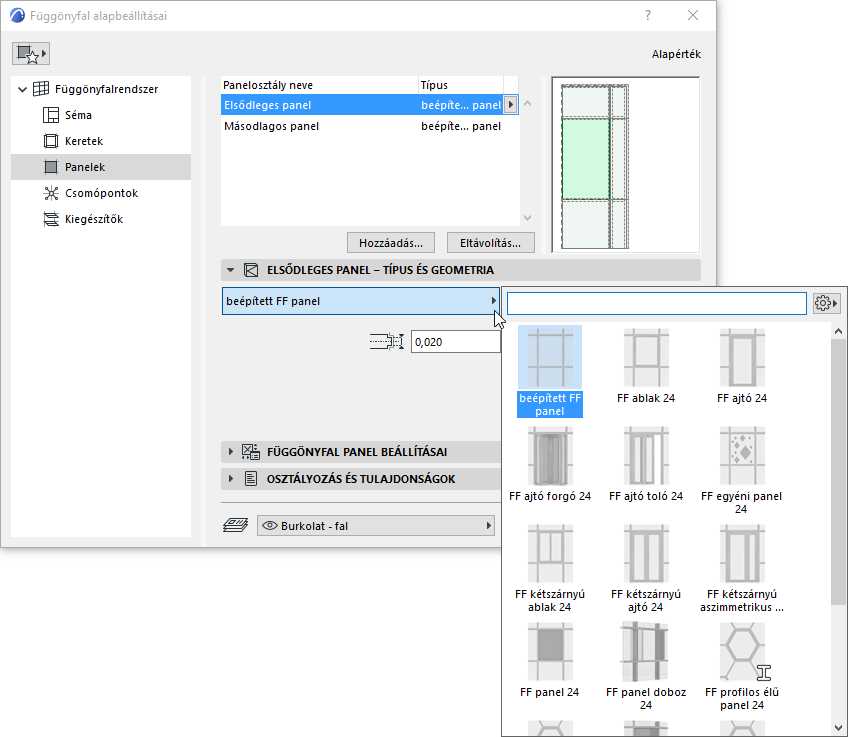This screenshot has height=737, width=848.
Task: Choose the FF kétszárnyú ajtó 24 panel
Action: (646, 569)
